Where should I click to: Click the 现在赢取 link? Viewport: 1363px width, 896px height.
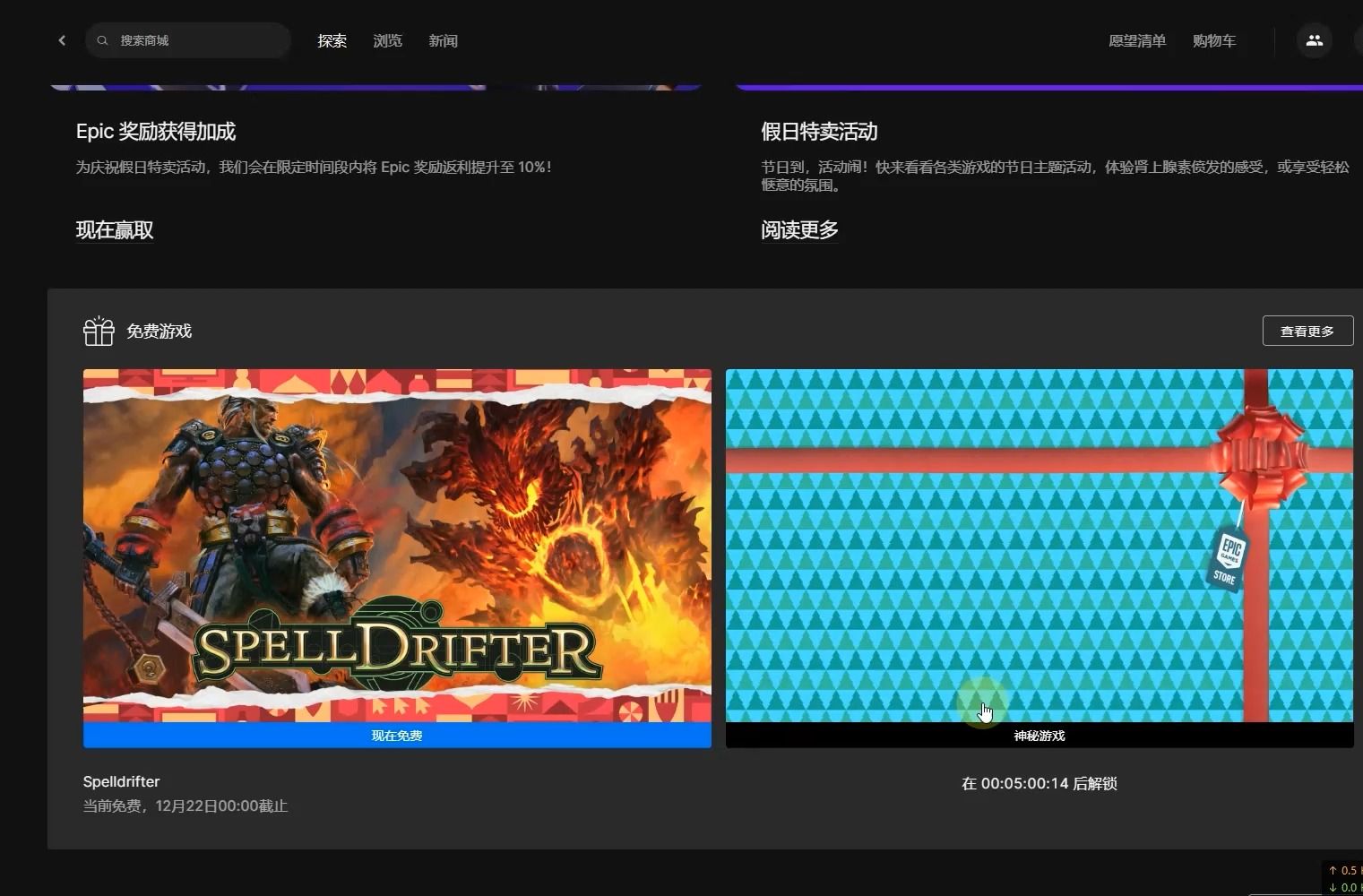point(115,230)
